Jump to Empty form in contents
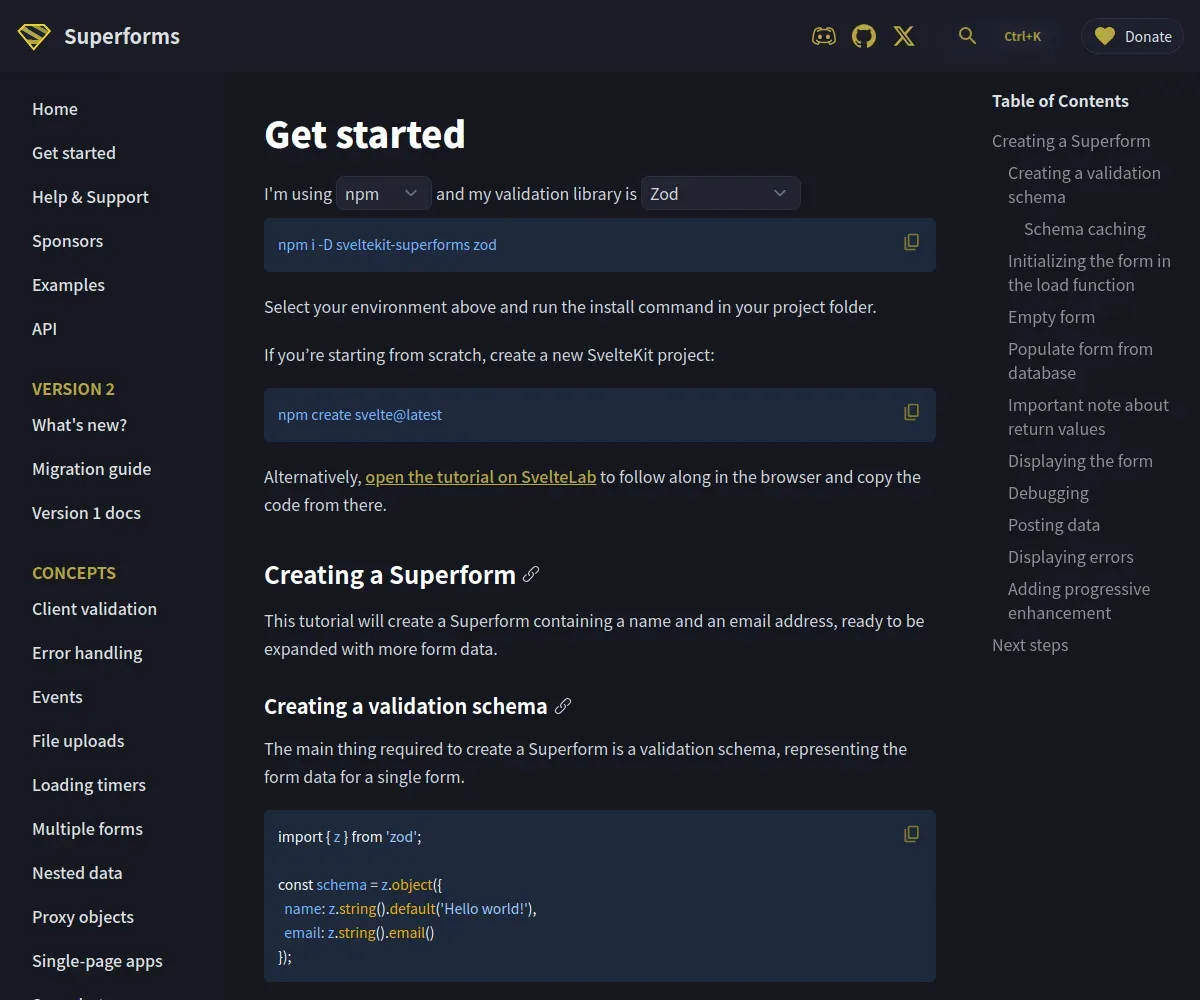The image size is (1200, 1000). [x=1051, y=317]
